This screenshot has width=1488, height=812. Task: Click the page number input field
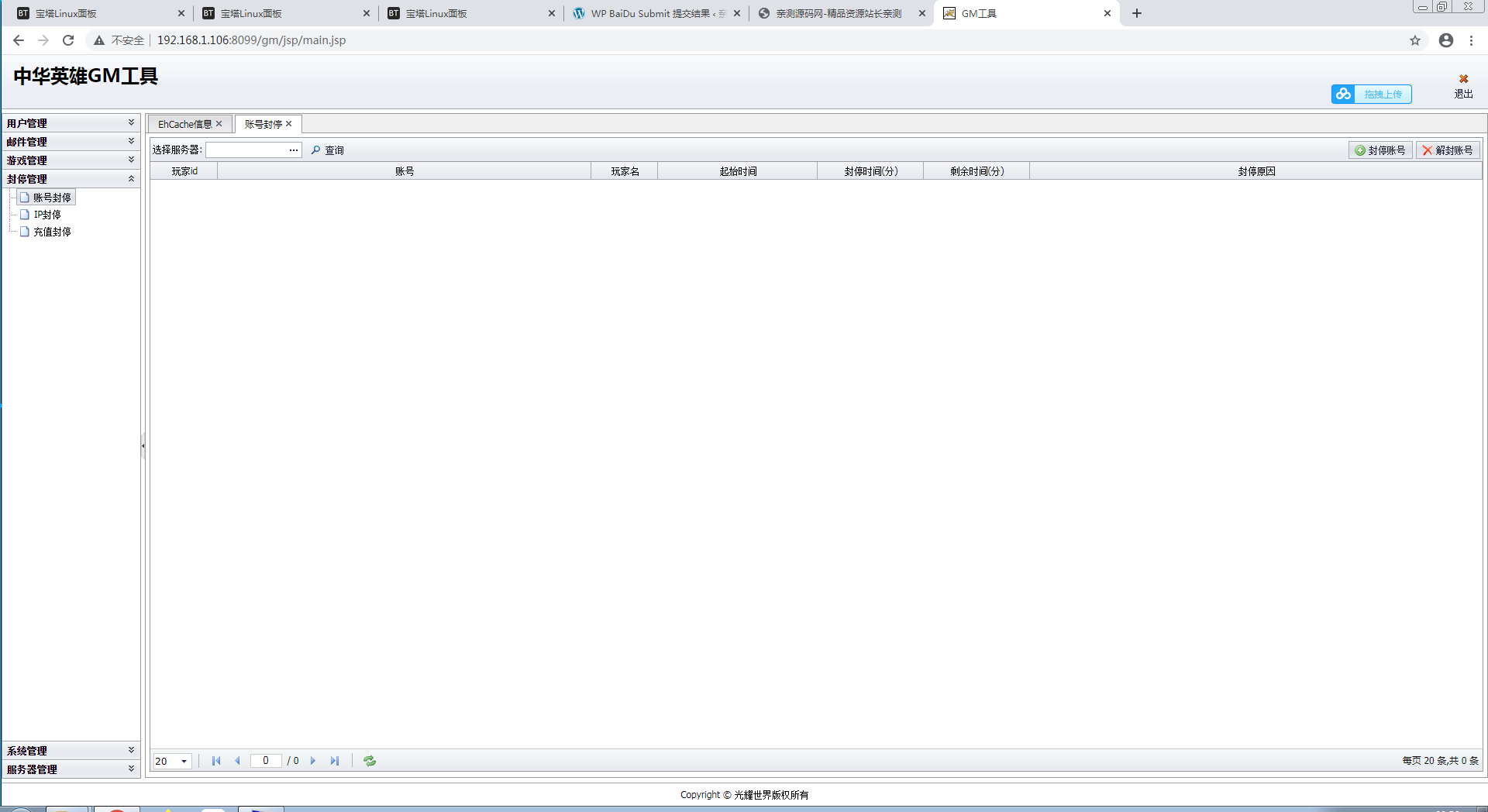266,761
